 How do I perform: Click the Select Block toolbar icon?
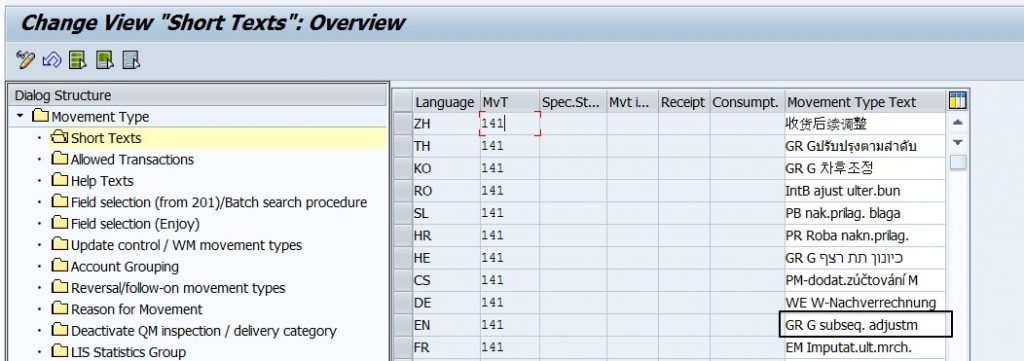click(104, 61)
